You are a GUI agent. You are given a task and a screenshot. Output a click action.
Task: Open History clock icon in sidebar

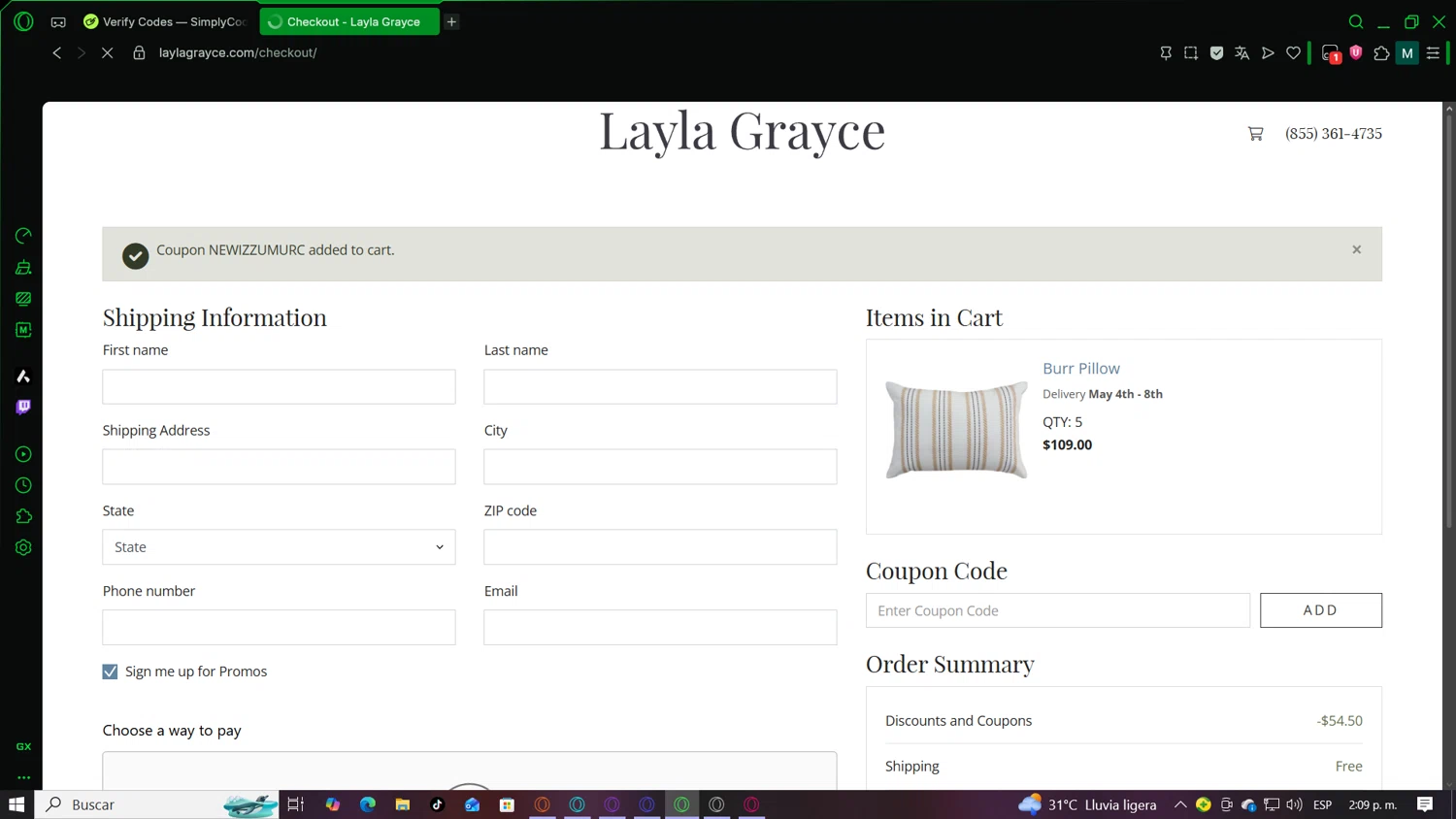(x=23, y=485)
